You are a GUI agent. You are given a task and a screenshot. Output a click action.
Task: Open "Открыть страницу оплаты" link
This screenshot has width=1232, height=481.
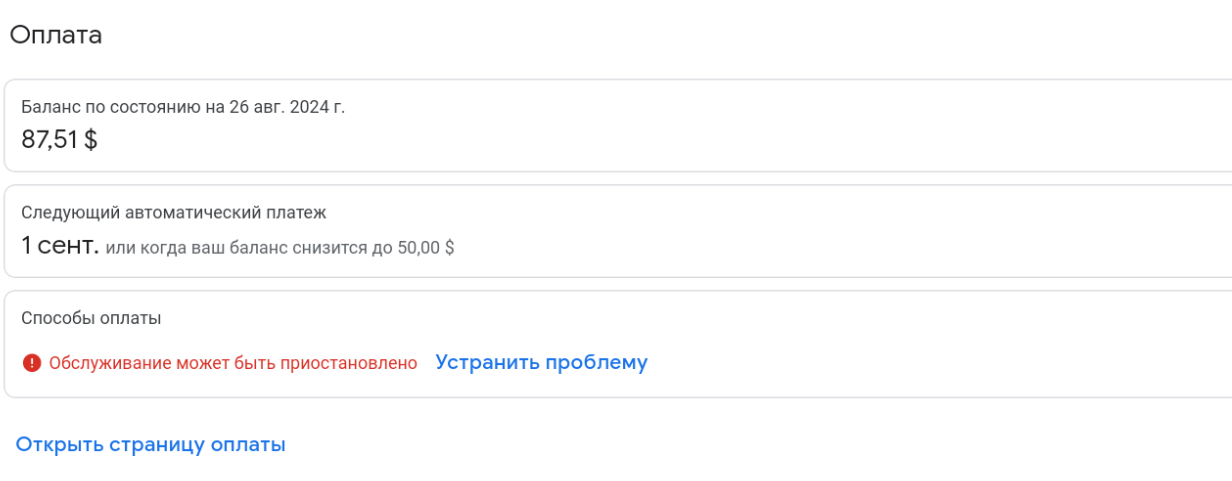pos(150,444)
